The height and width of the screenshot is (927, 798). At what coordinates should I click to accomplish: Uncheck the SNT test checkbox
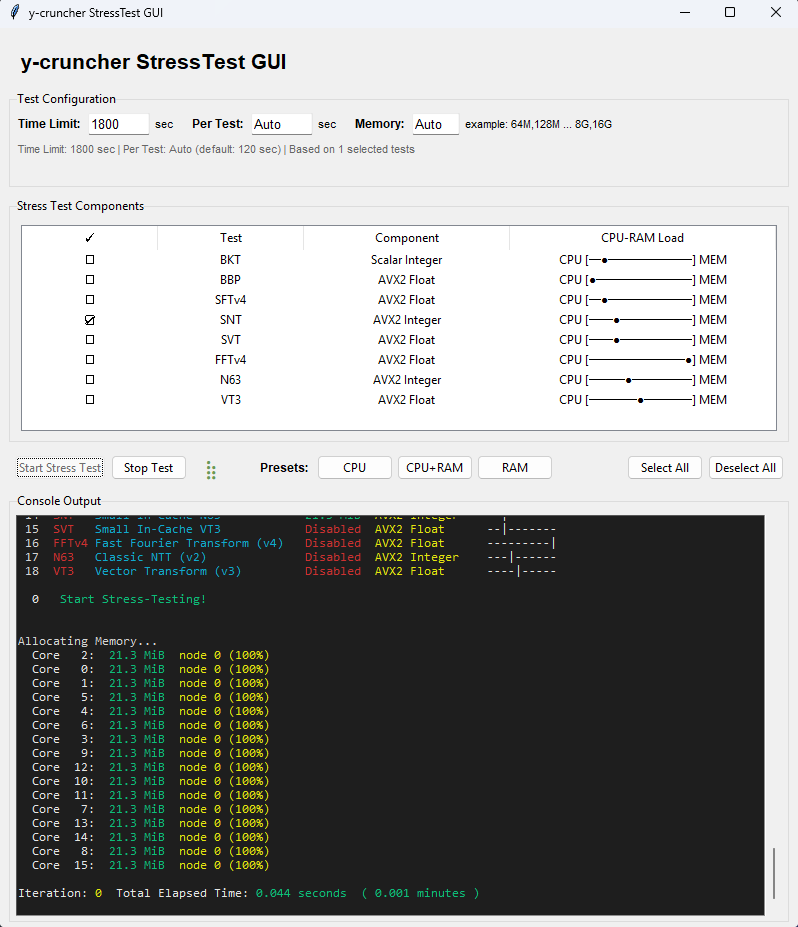point(90,320)
